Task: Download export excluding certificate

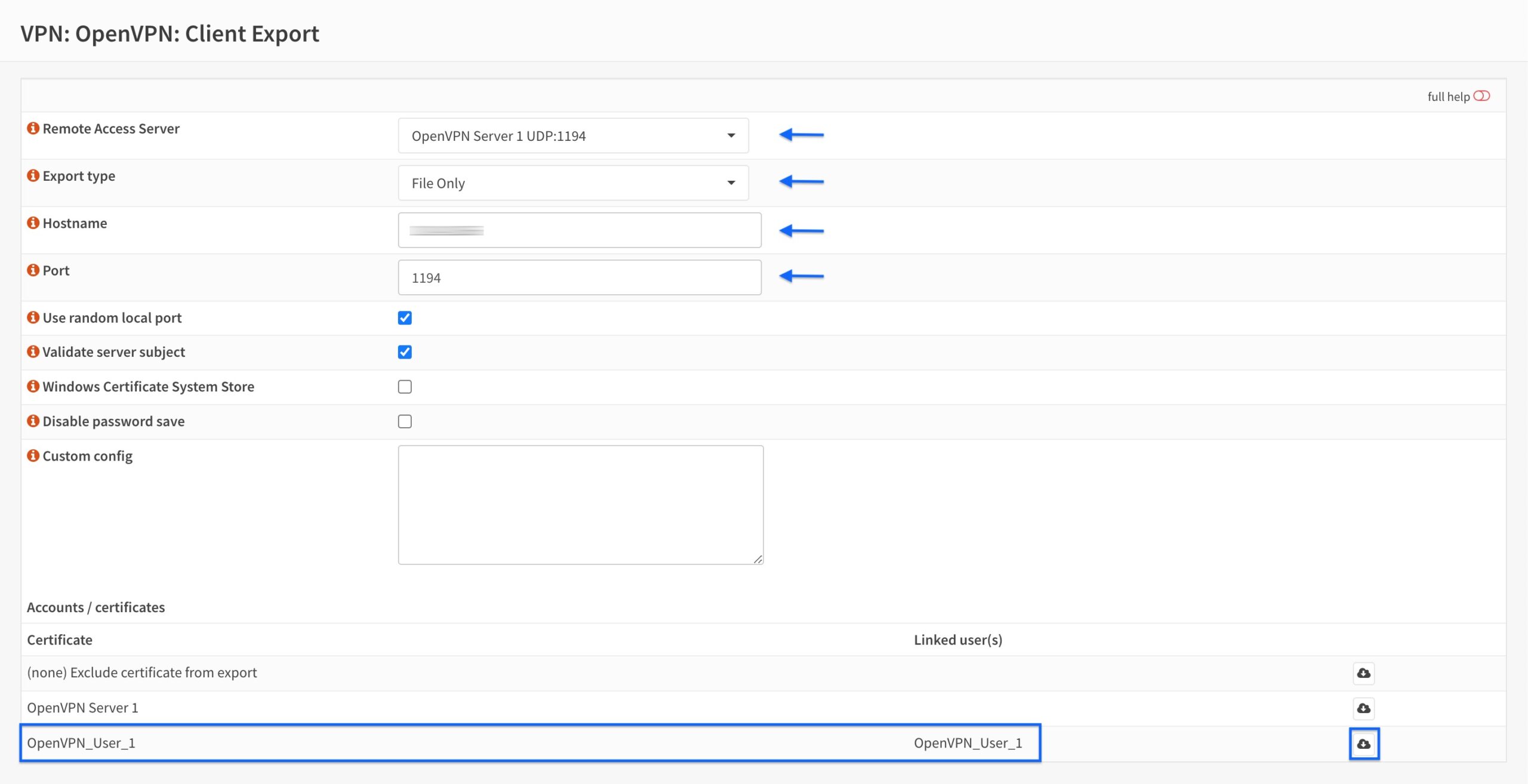Action: coord(1364,673)
